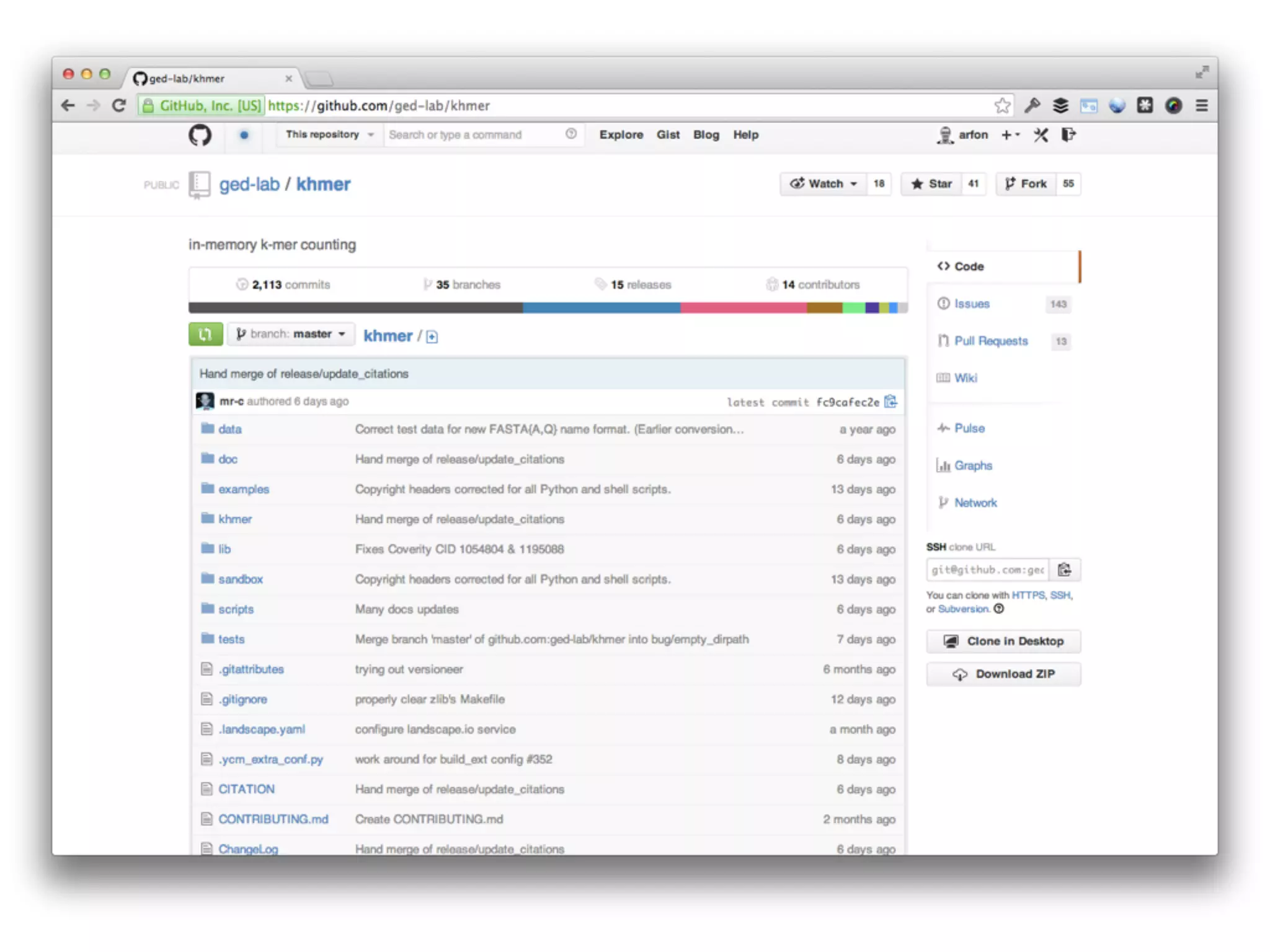1270x952 pixels.
Task: Click the green compare and review button
Action: 205,334
